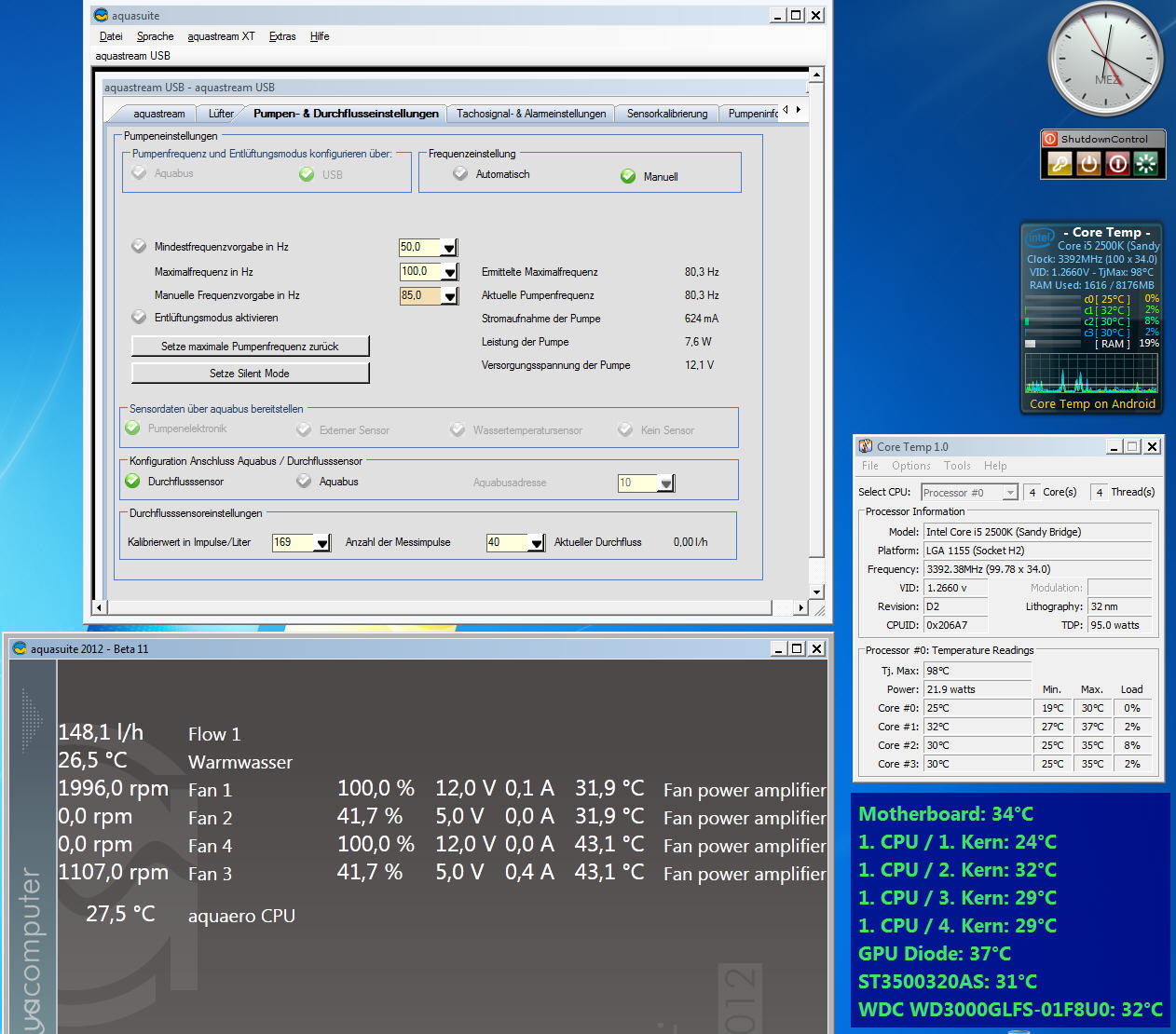Open Datei menu in aquasuite
Screen dimensions: 1176x1034
point(111,36)
